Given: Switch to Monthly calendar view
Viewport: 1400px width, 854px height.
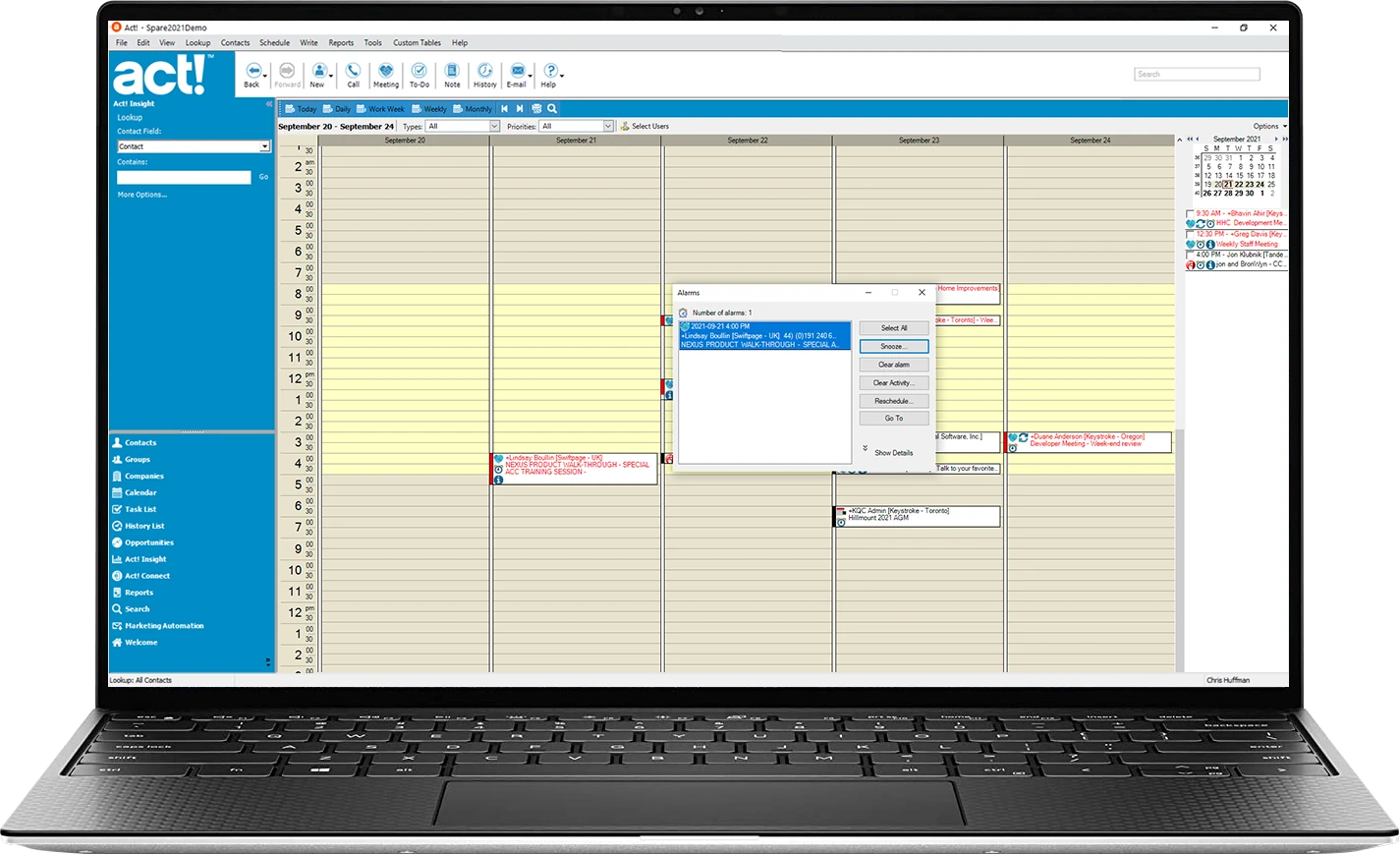Looking at the screenshot, I should pyautogui.click(x=473, y=109).
